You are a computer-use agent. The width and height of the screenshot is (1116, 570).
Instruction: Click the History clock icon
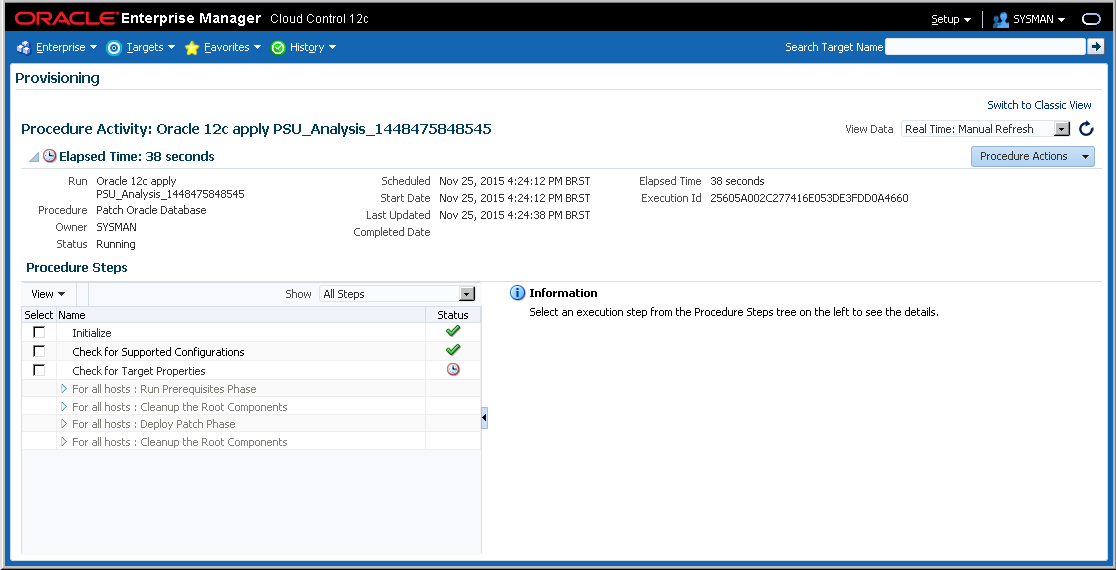coord(278,48)
